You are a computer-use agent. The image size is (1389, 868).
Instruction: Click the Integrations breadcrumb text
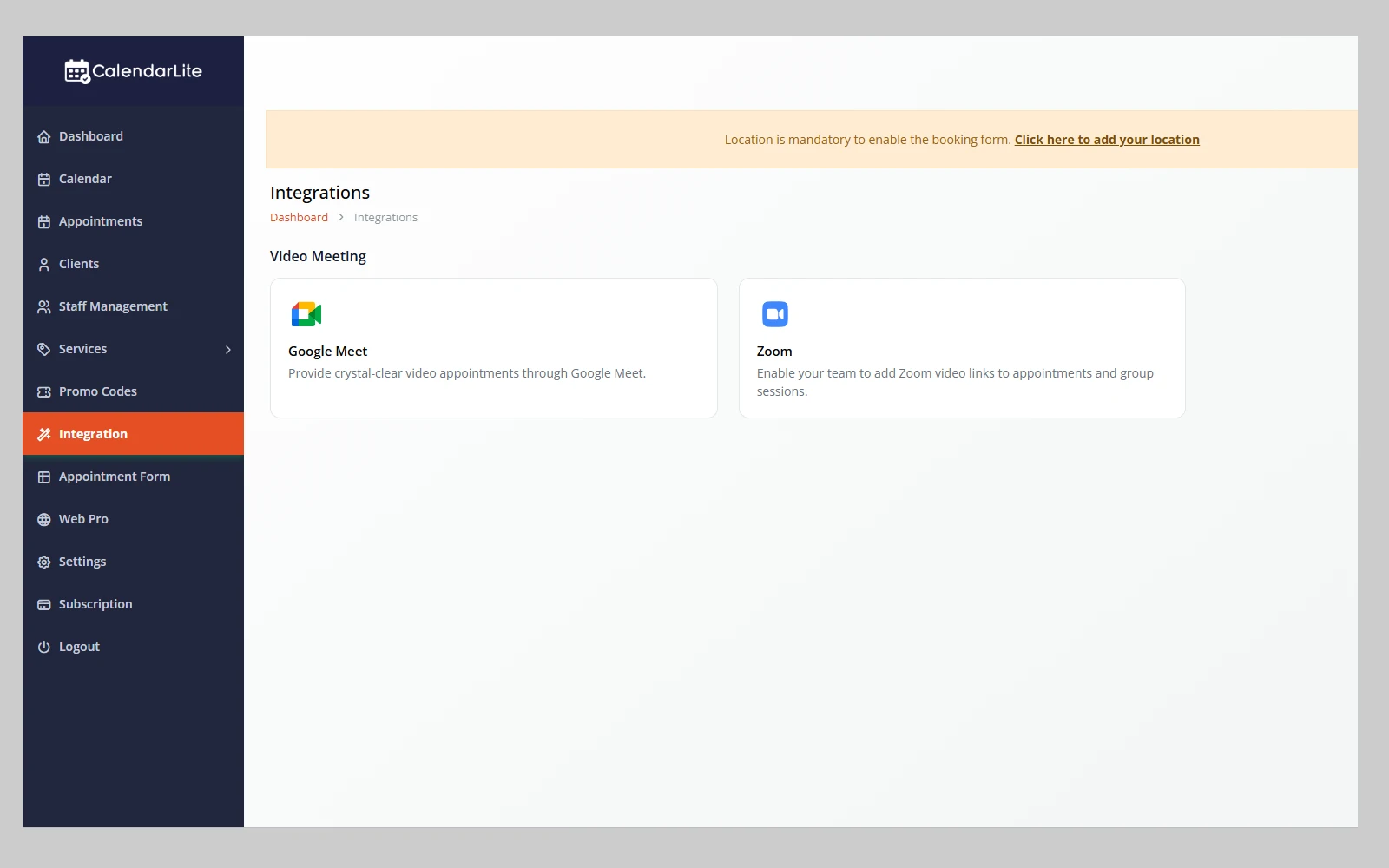pos(385,218)
